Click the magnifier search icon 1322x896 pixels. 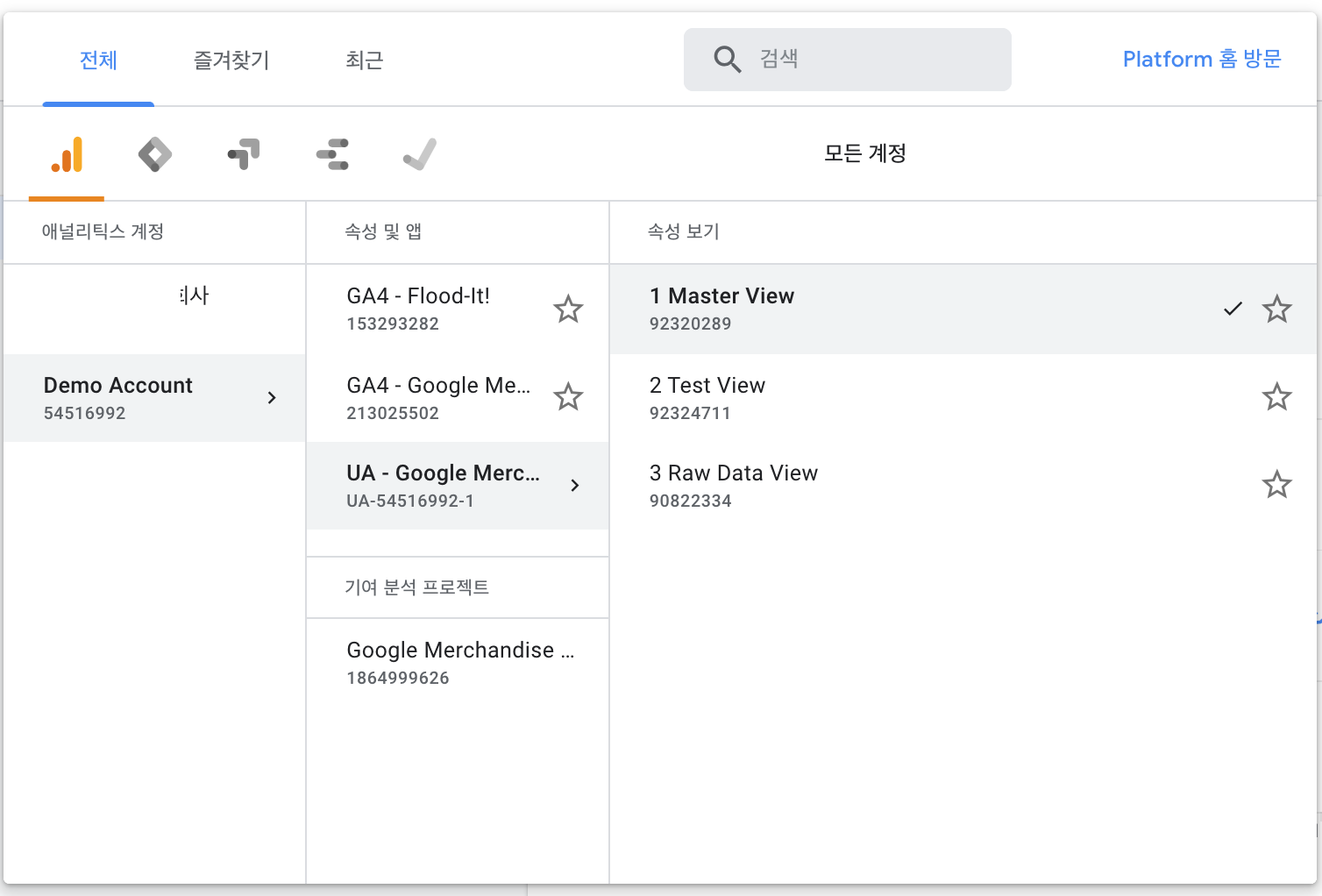coord(728,60)
